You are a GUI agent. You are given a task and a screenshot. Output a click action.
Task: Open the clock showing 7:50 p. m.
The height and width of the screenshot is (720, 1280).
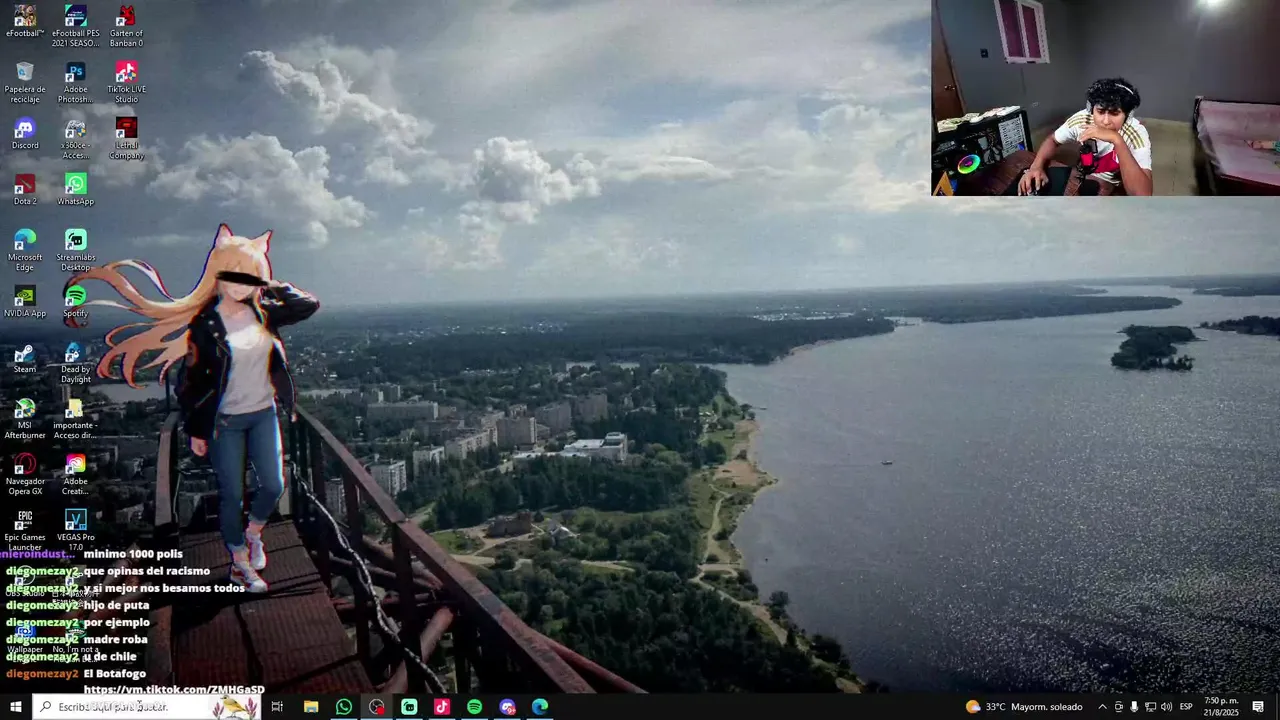click(x=1221, y=707)
